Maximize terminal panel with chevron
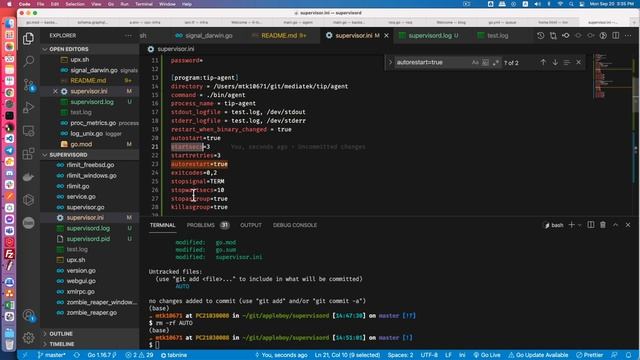 point(616,225)
